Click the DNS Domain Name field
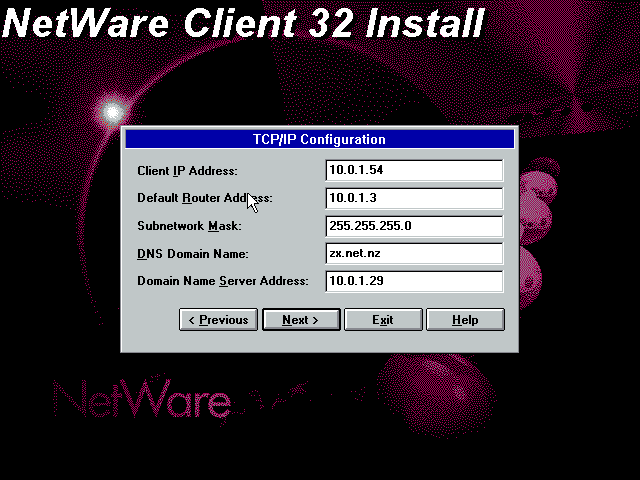Viewport: 640px width, 480px height. (x=414, y=253)
